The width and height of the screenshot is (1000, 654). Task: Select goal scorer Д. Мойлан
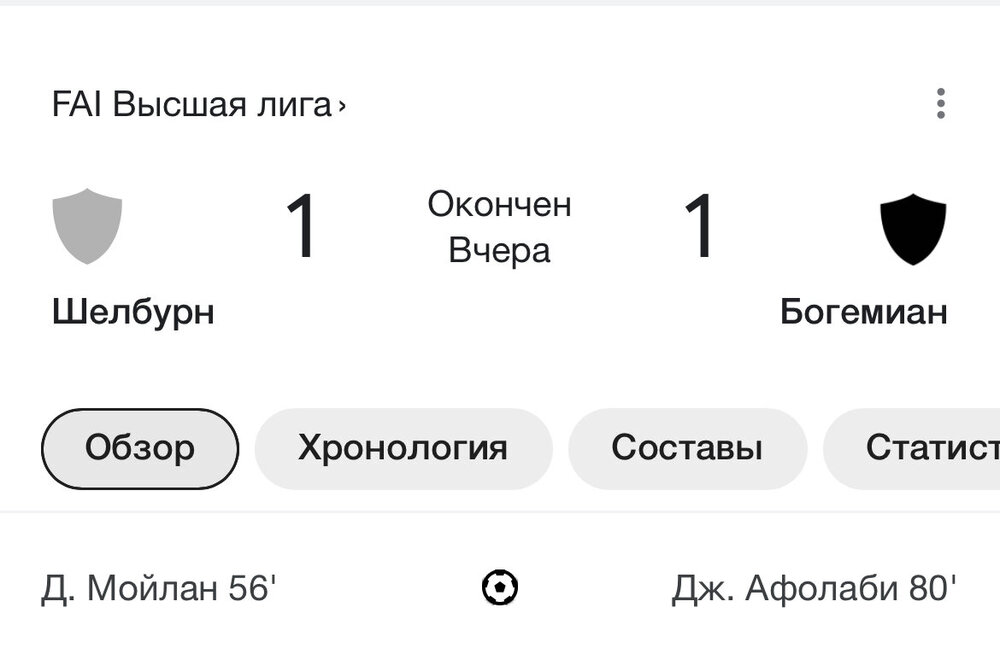point(130,588)
